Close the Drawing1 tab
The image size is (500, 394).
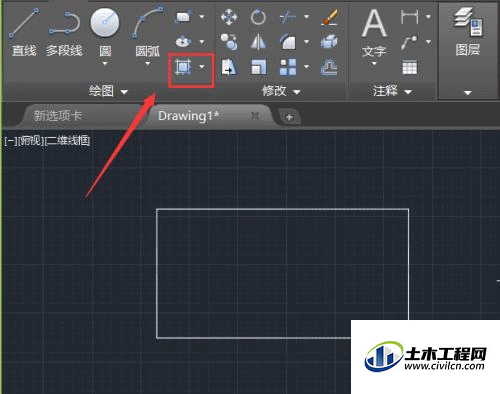pyautogui.click(x=255, y=116)
